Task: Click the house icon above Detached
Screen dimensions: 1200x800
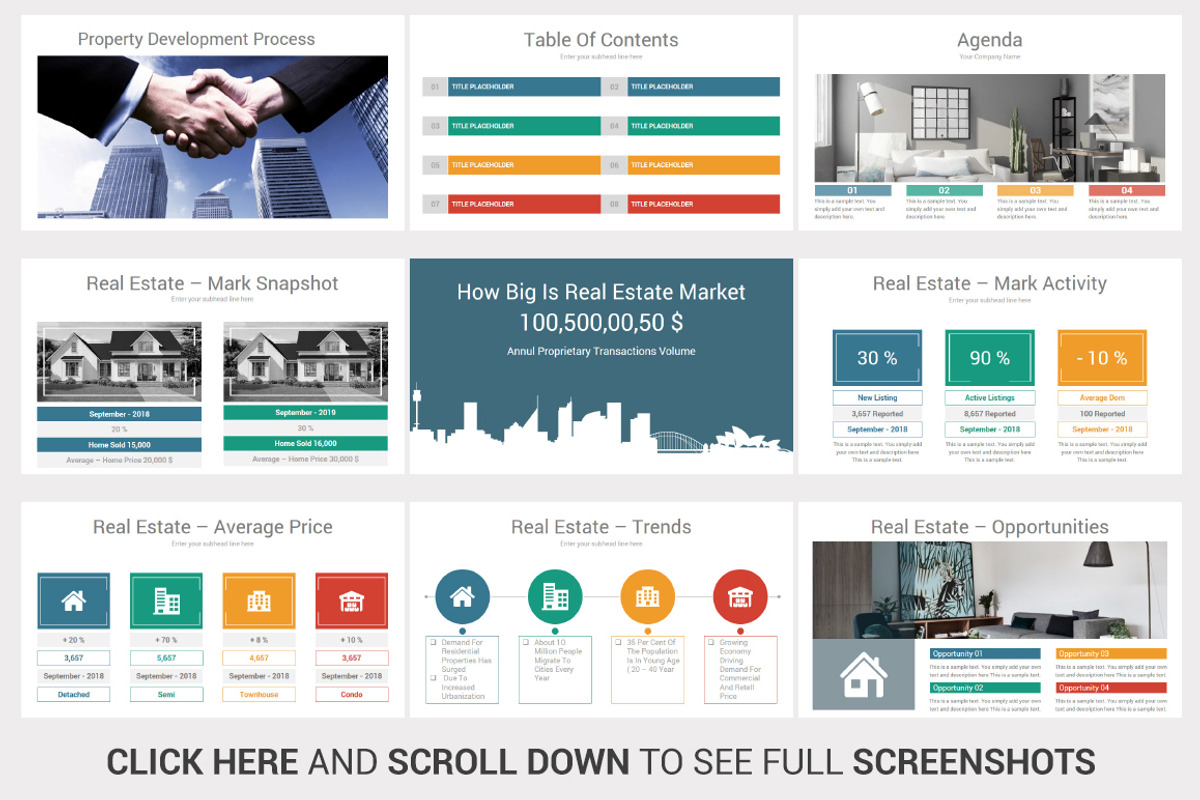Action: pyautogui.click(x=73, y=601)
